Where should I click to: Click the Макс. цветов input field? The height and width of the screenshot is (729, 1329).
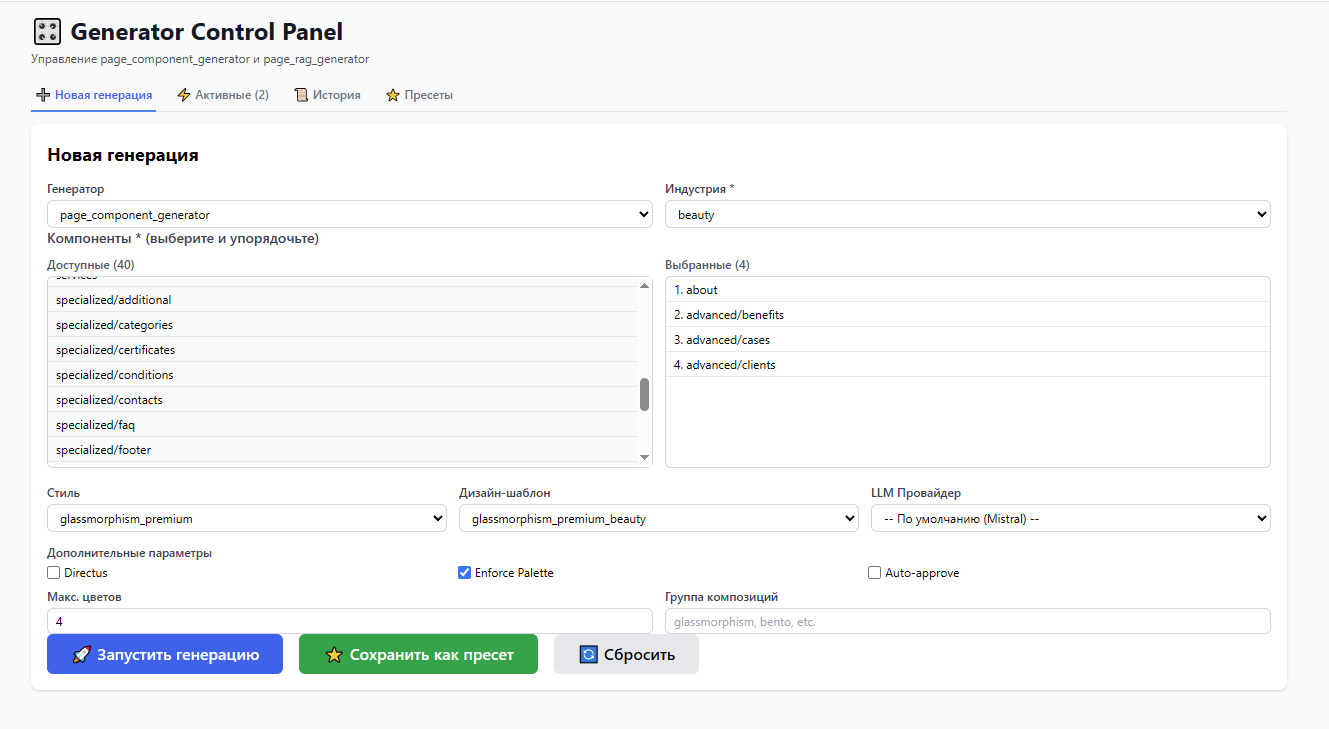click(x=350, y=621)
